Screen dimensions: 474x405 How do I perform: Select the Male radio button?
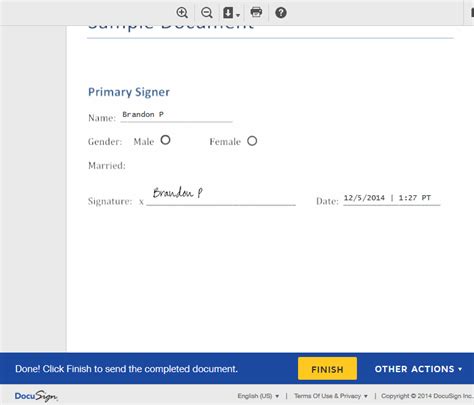[165, 140]
